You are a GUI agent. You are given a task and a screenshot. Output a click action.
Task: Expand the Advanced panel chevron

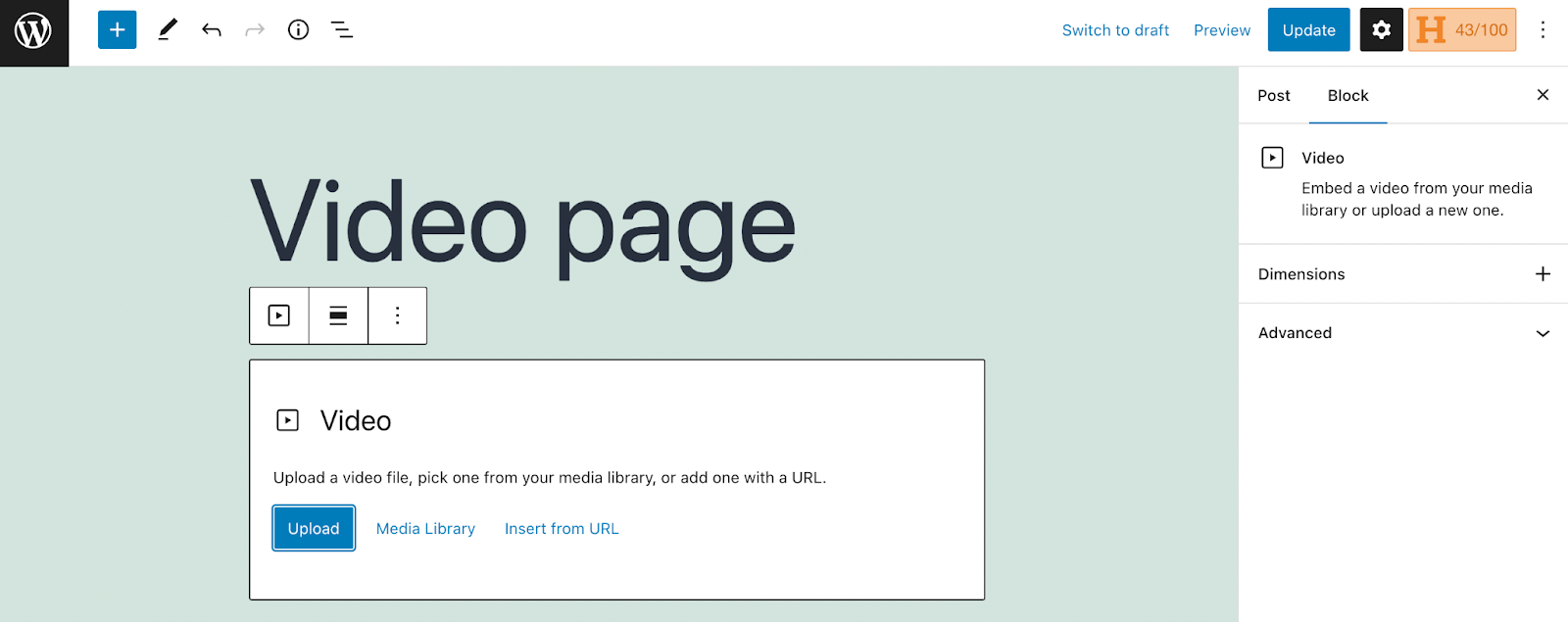[1543, 333]
